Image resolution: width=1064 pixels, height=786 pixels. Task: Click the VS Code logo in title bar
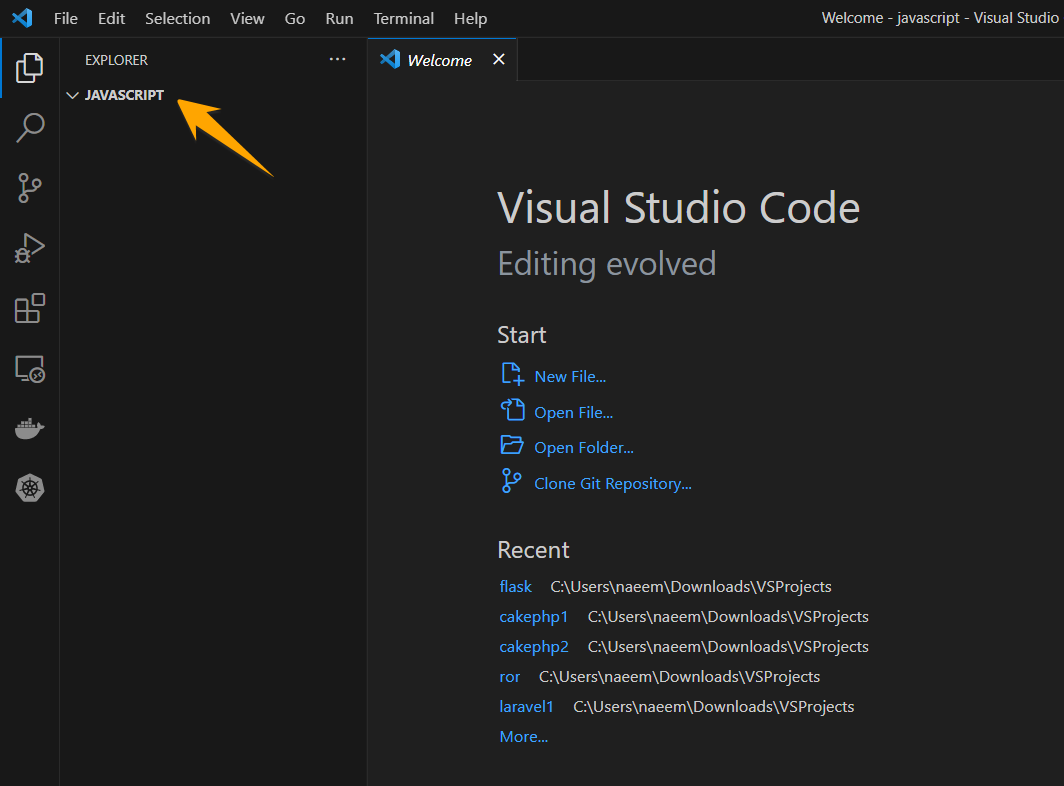tap(22, 18)
